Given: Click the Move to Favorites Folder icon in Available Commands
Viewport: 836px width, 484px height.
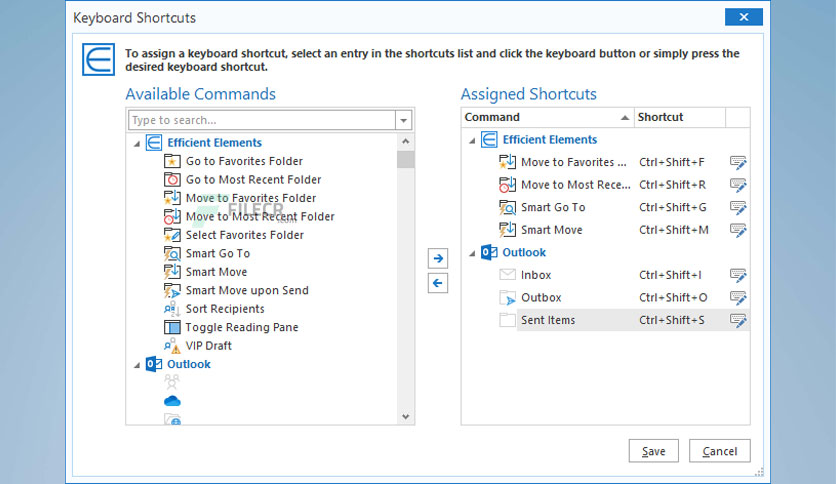Looking at the screenshot, I should coord(172,198).
